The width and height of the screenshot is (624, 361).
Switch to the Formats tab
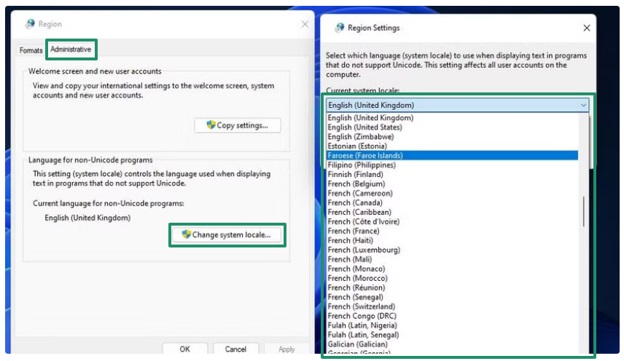[x=31, y=50]
